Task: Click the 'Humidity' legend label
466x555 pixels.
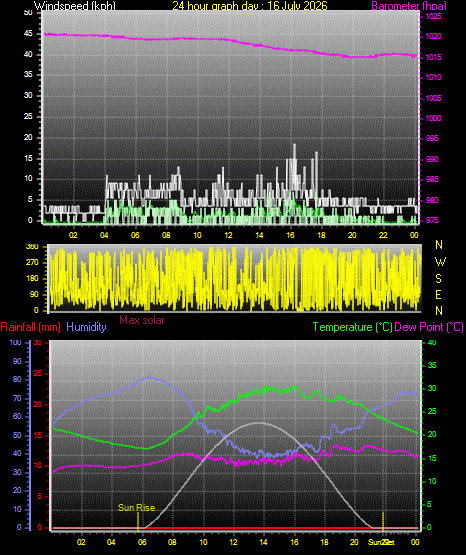Action: [x=86, y=327]
